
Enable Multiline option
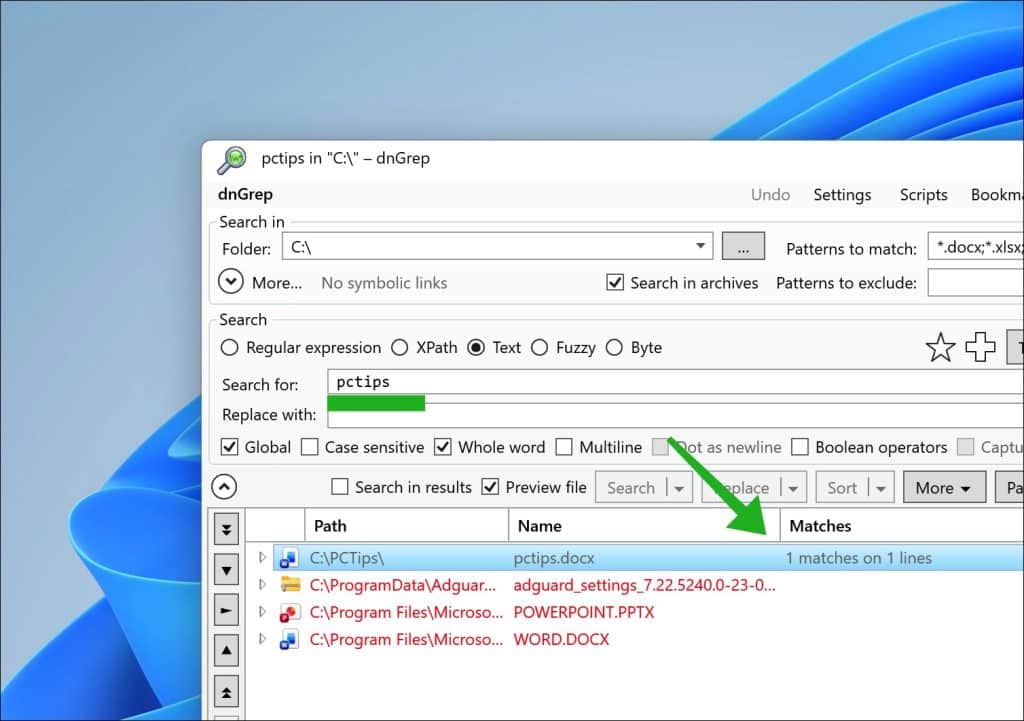pyautogui.click(x=564, y=447)
